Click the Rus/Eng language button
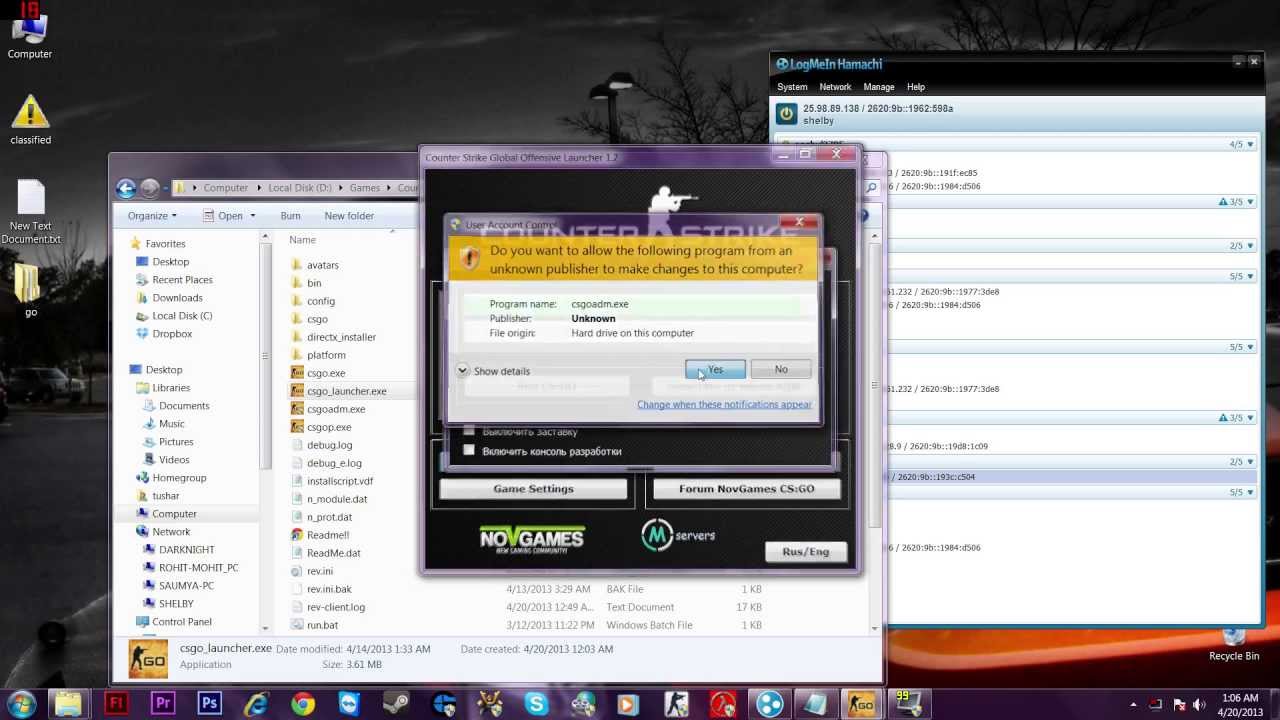1280x720 pixels. (805, 552)
